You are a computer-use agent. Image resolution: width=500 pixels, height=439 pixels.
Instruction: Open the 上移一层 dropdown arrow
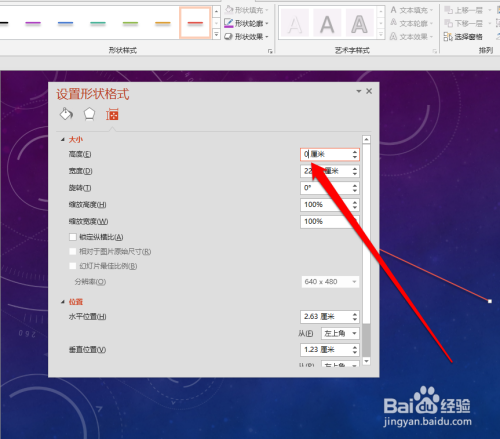tap(490, 10)
